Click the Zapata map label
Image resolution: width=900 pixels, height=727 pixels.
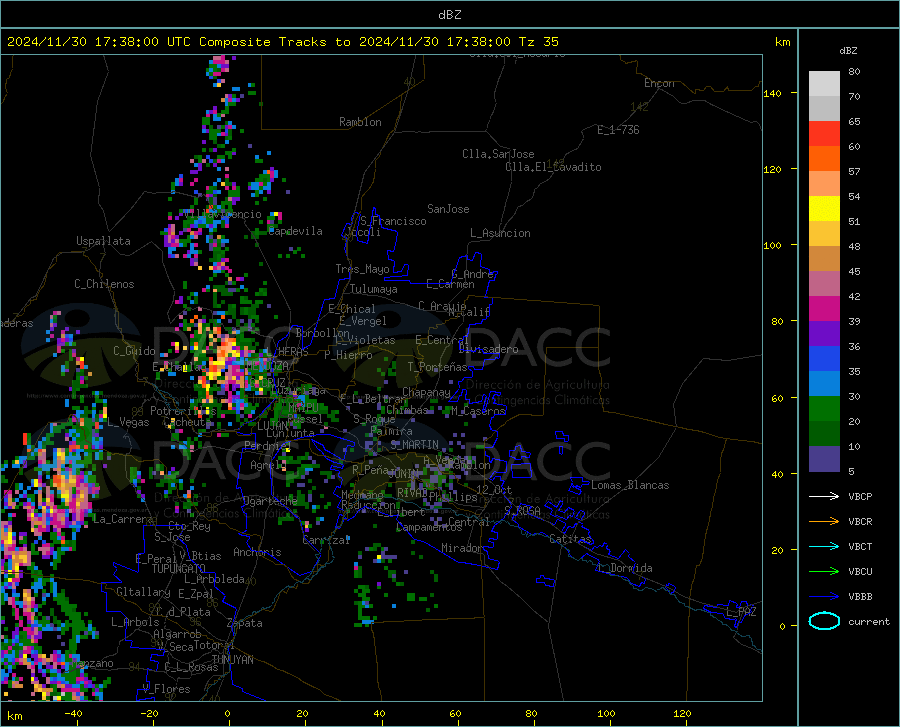[245, 623]
